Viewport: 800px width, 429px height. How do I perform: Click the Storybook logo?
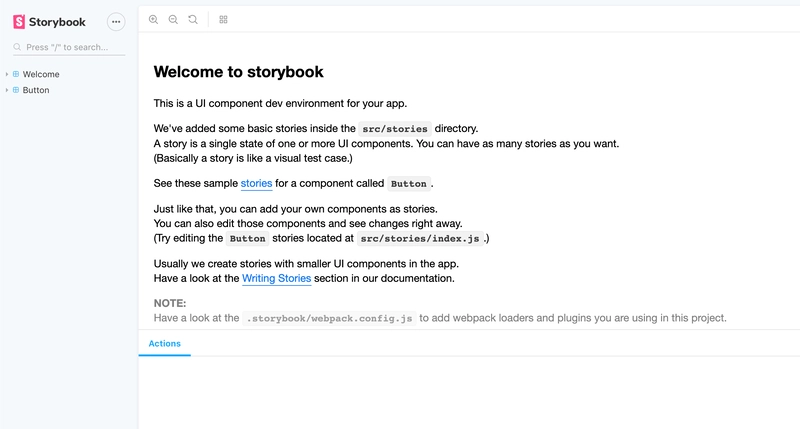pos(49,22)
